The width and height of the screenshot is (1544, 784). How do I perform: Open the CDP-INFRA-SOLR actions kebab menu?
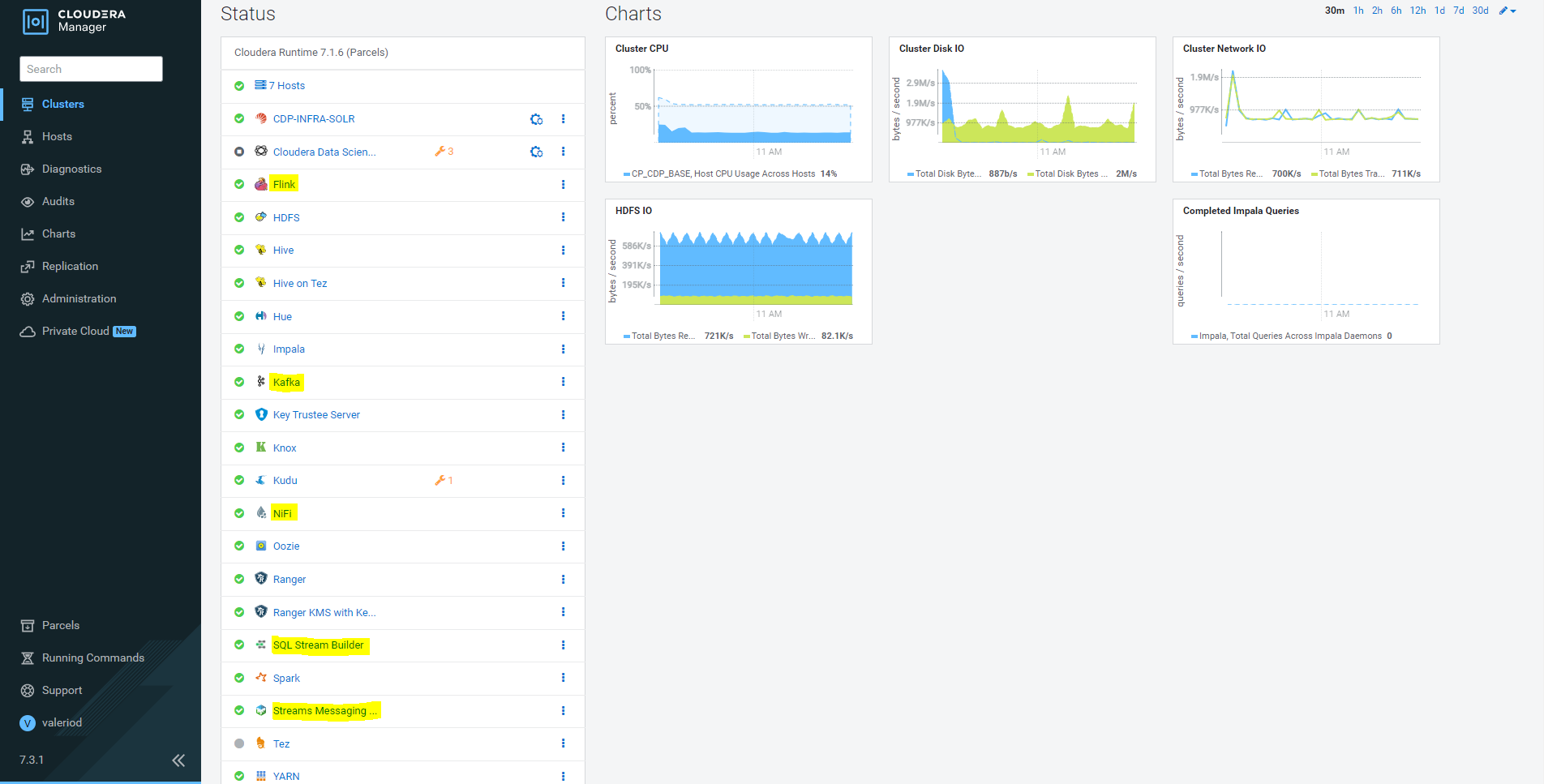[x=563, y=119]
